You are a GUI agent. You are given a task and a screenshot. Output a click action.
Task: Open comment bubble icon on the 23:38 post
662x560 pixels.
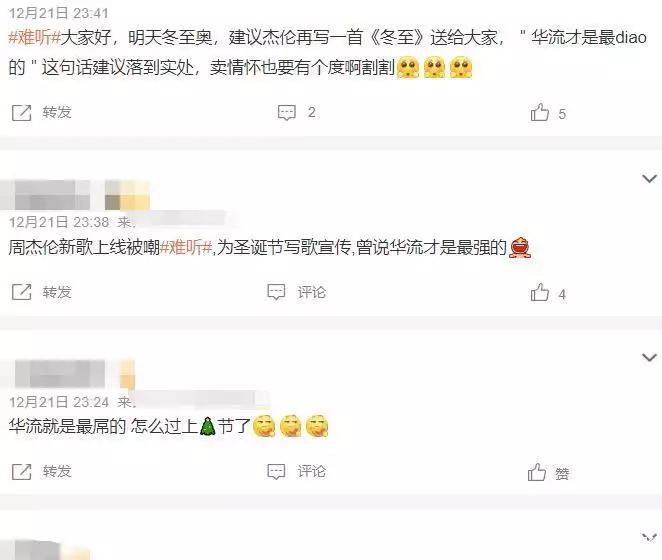click(x=276, y=292)
